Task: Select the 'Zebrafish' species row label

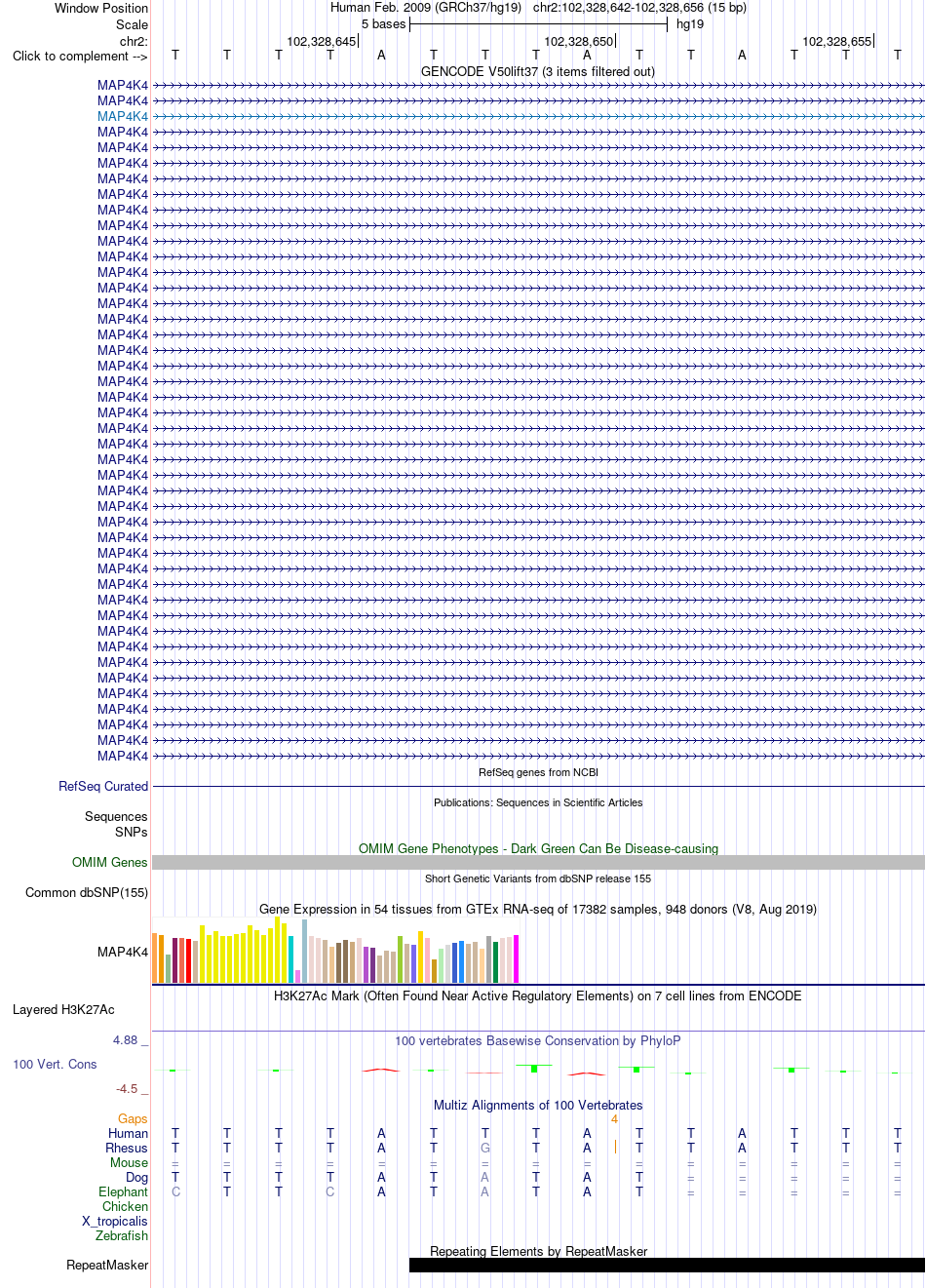Action: click(x=122, y=1235)
